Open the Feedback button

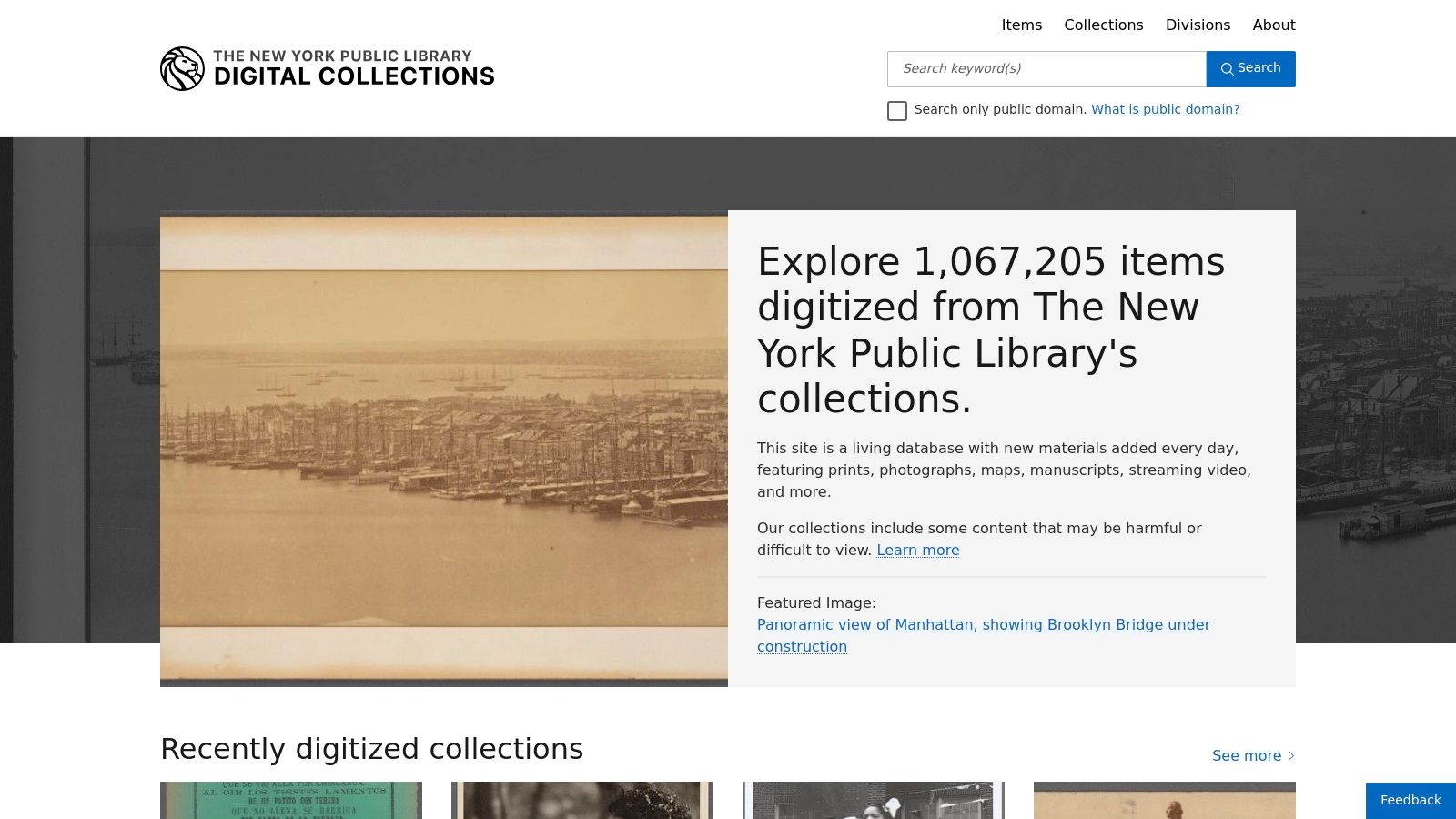(x=1410, y=800)
